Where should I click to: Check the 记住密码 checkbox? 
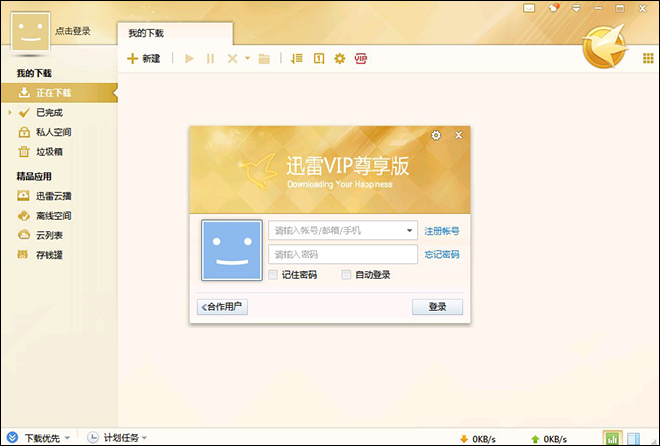[273, 275]
